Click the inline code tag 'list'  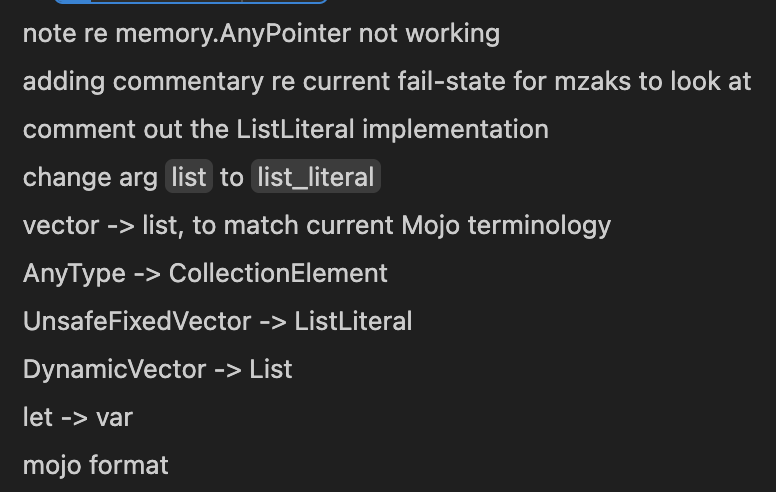coord(189,177)
